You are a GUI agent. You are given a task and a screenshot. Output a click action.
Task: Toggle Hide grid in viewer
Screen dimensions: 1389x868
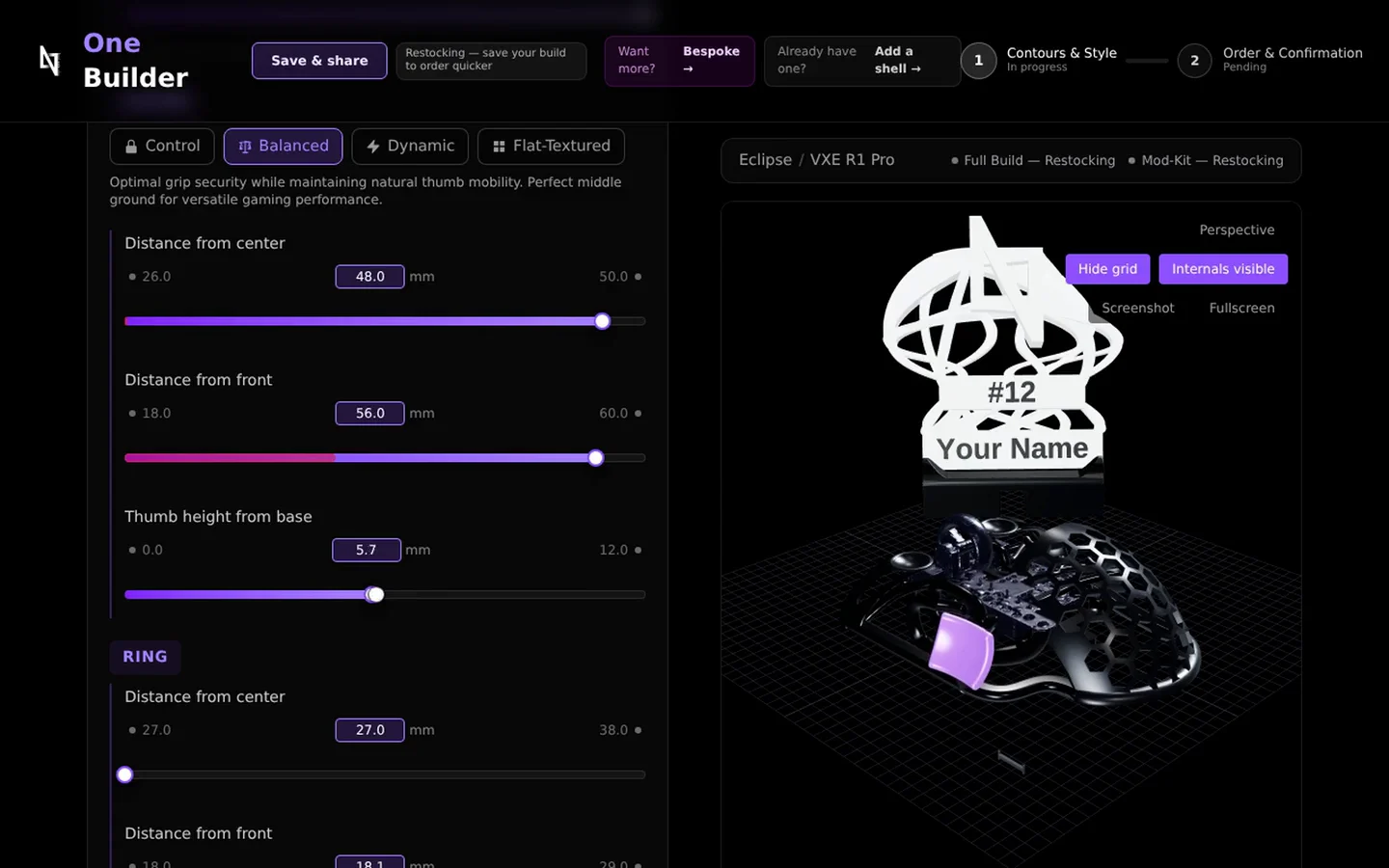click(1107, 269)
